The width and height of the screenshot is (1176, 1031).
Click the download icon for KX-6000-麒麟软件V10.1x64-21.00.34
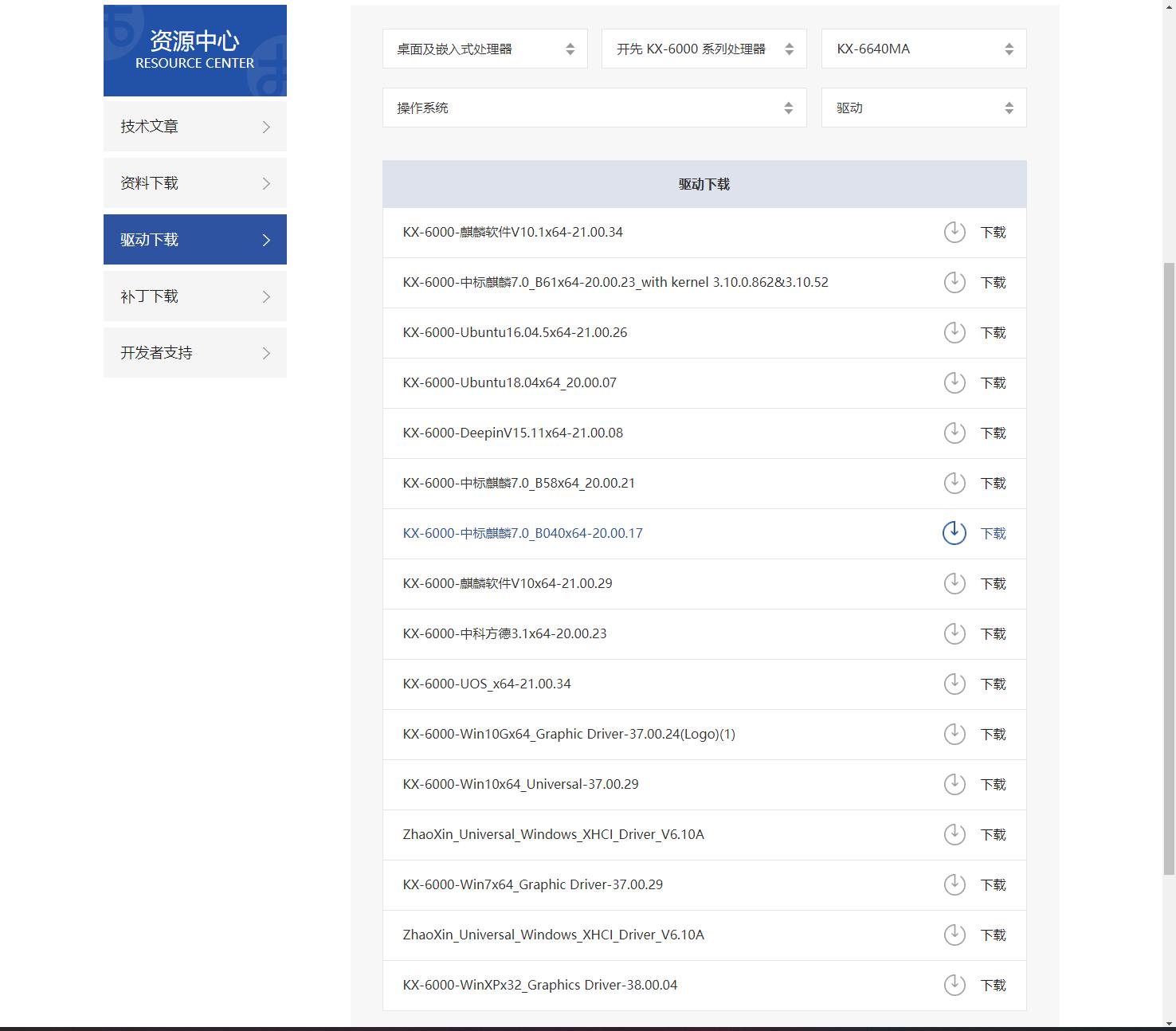pos(954,232)
